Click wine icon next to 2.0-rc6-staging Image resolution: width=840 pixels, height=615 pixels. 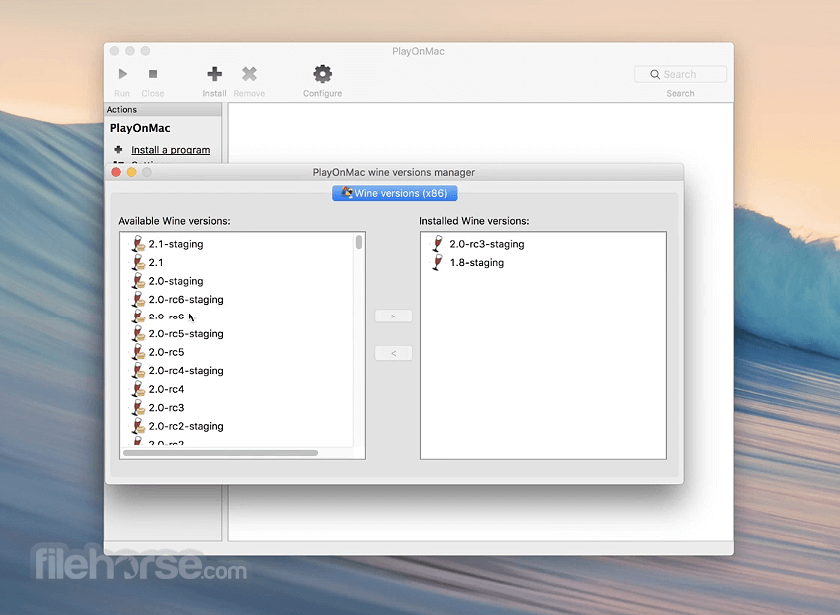pos(138,299)
